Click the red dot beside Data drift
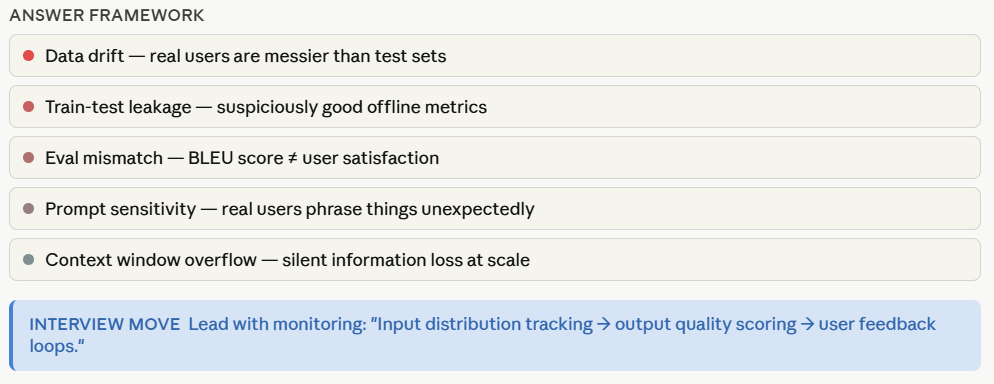 point(28,56)
